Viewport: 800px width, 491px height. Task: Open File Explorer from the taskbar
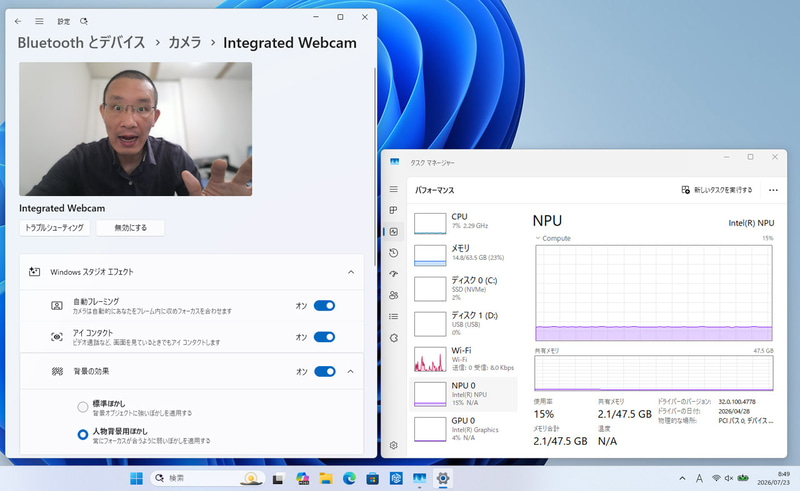326,478
